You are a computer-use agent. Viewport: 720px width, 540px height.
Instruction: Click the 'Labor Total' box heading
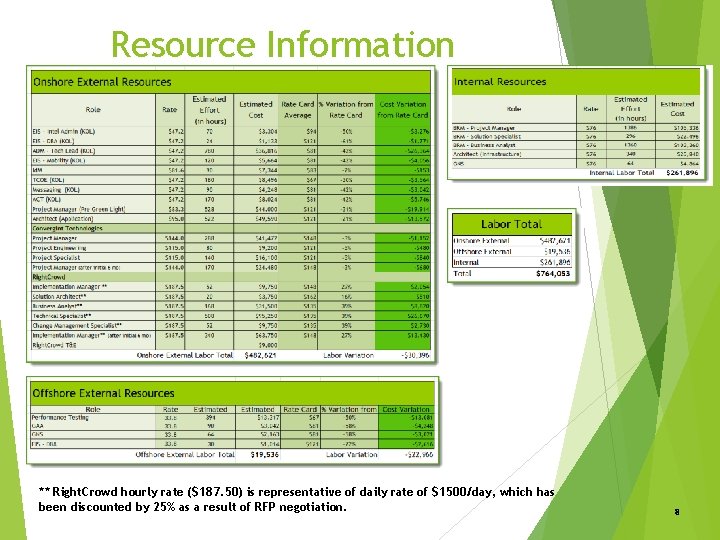coord(512,224)
